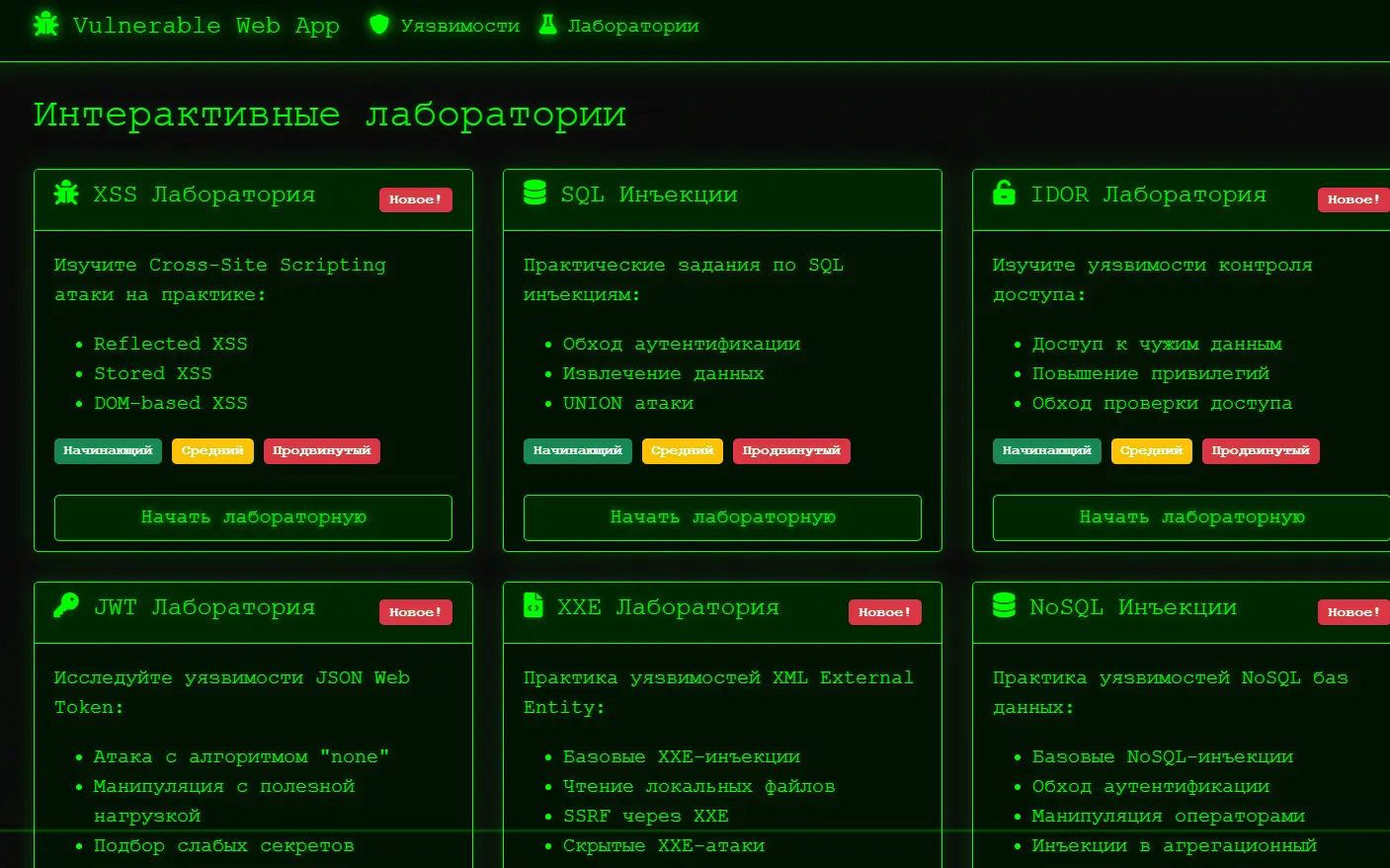Click Обход аутентификации in NoSQL card
Screen dimensions: 1390x868
(1151, 786)
